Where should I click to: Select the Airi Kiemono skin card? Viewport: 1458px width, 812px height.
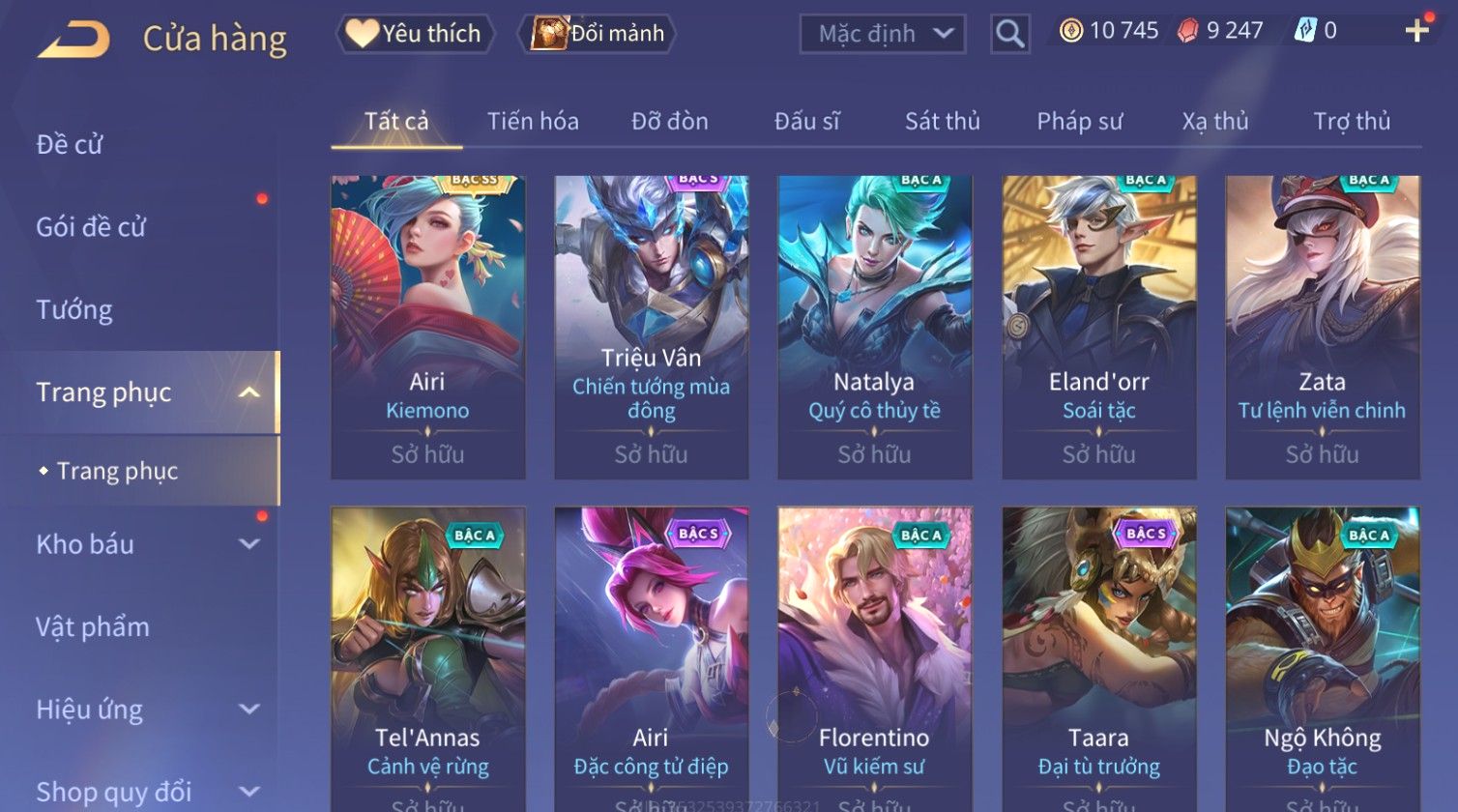tap(428, 327)
